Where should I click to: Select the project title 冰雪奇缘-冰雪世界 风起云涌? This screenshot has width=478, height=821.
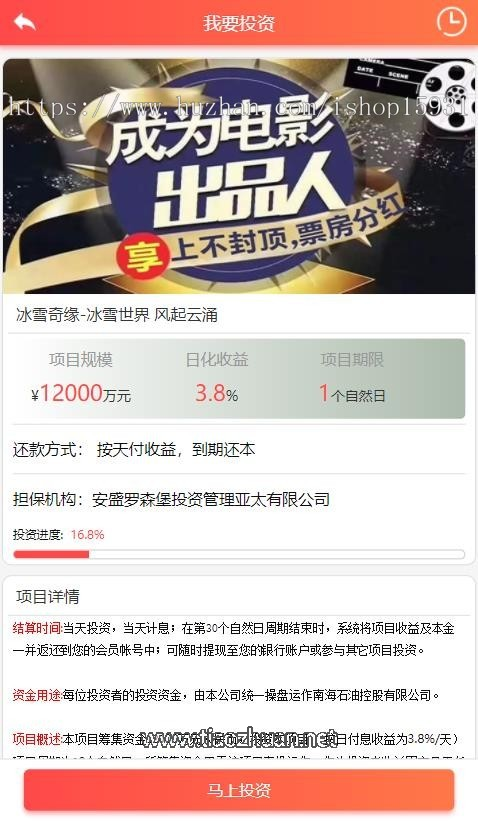117,315
